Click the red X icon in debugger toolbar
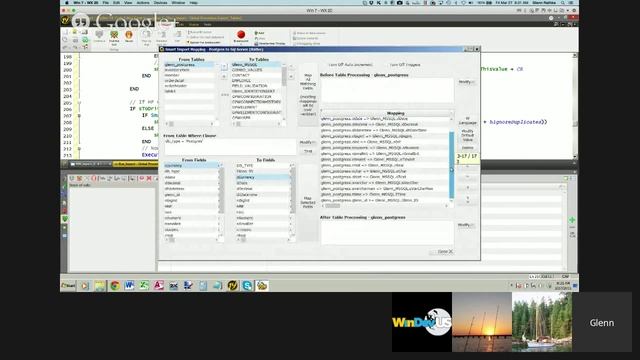 (x=149, y=179)
